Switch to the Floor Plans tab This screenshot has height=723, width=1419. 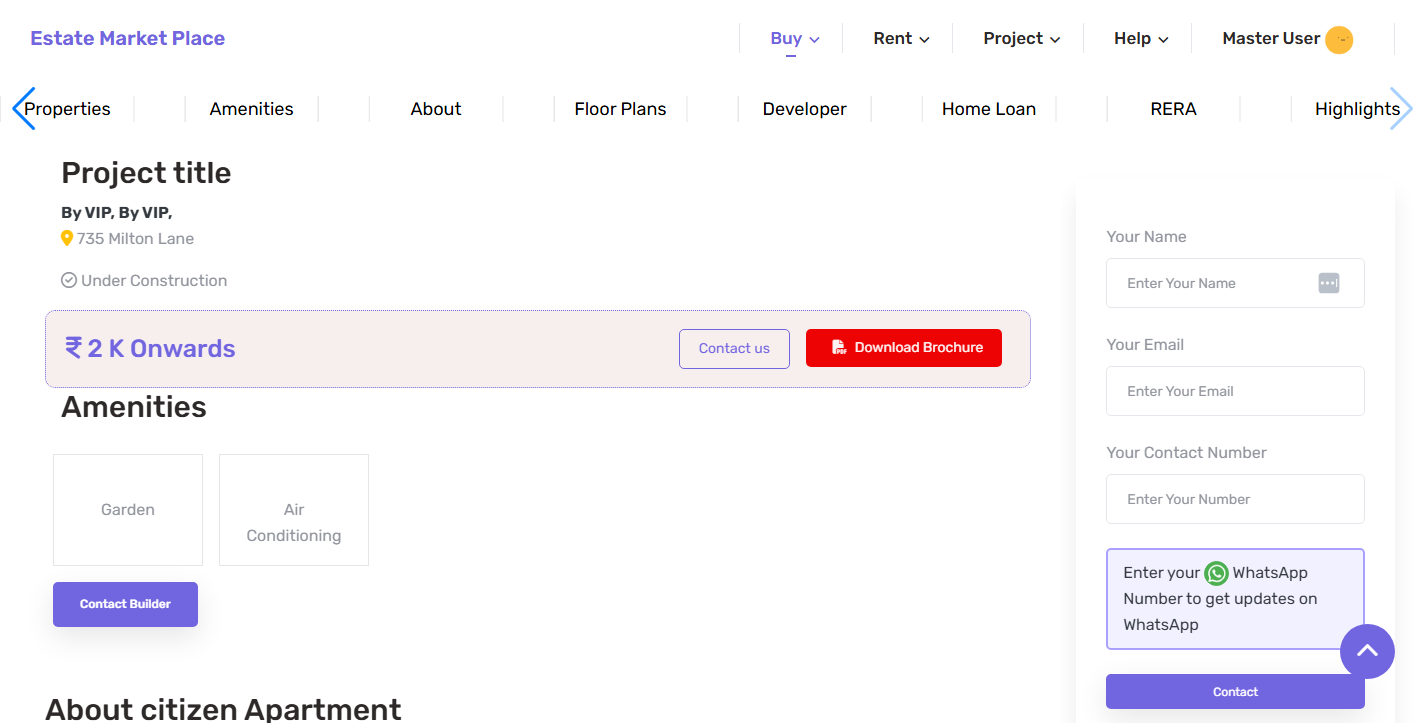click(620, 109)
